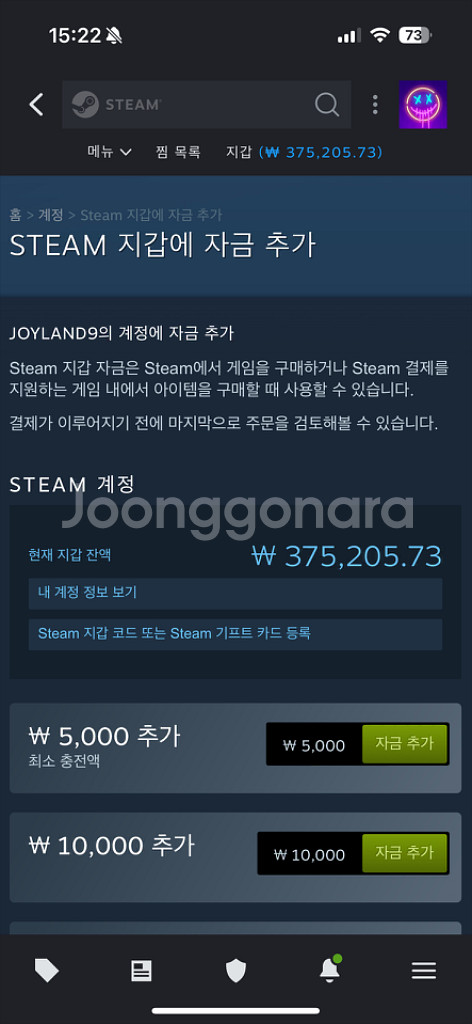
Task: Open the hamburger menu tab
Action: [x=424, y=971]
